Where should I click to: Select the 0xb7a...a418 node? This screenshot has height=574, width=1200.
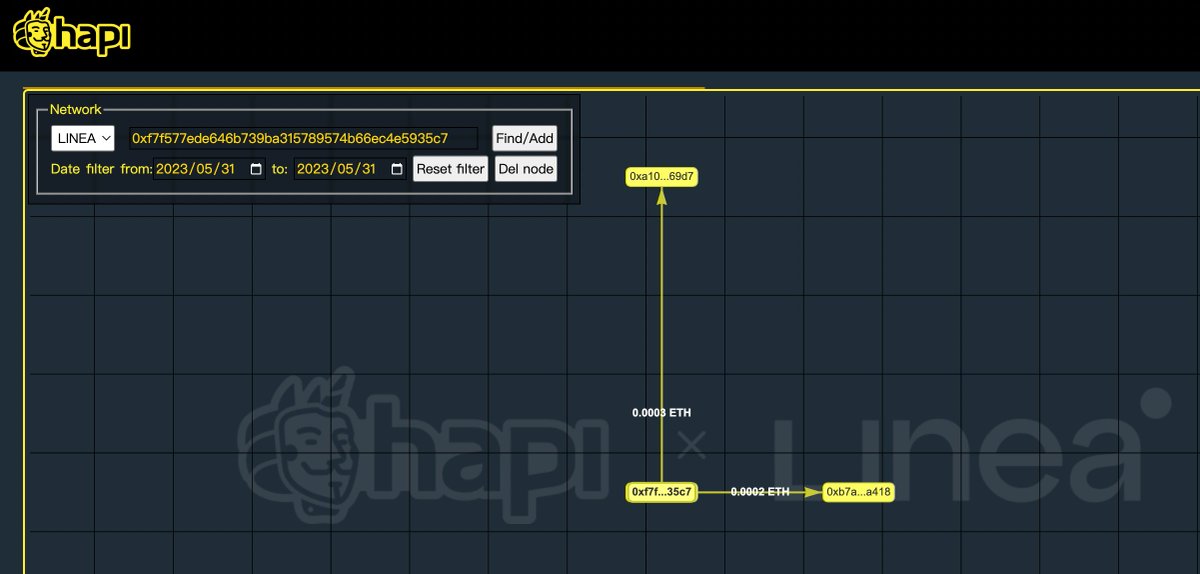click(858, 492)
